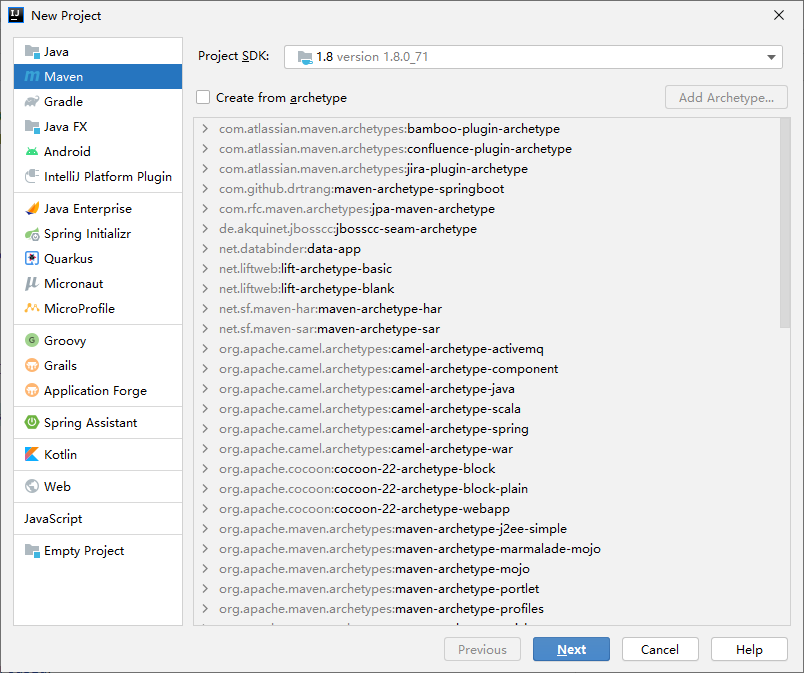
Task: Click the Groovy icon in sidebar
Action: pyautogui.click(x=32, y=341)
